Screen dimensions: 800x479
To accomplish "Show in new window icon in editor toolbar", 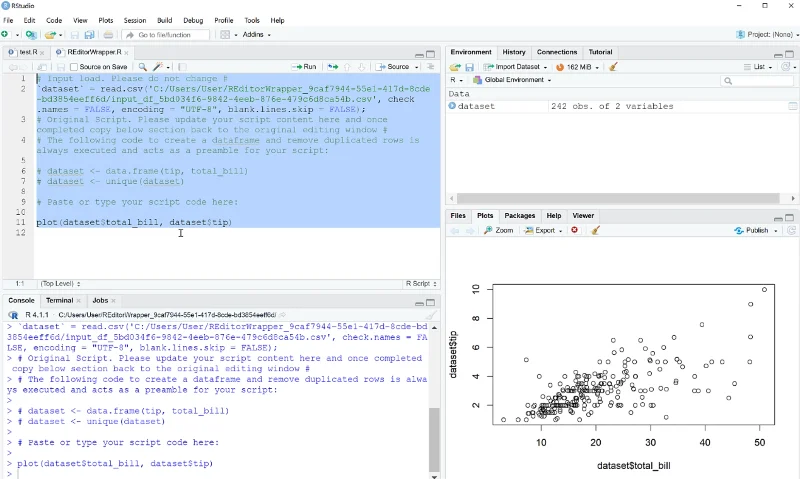I will pos(42,67).
